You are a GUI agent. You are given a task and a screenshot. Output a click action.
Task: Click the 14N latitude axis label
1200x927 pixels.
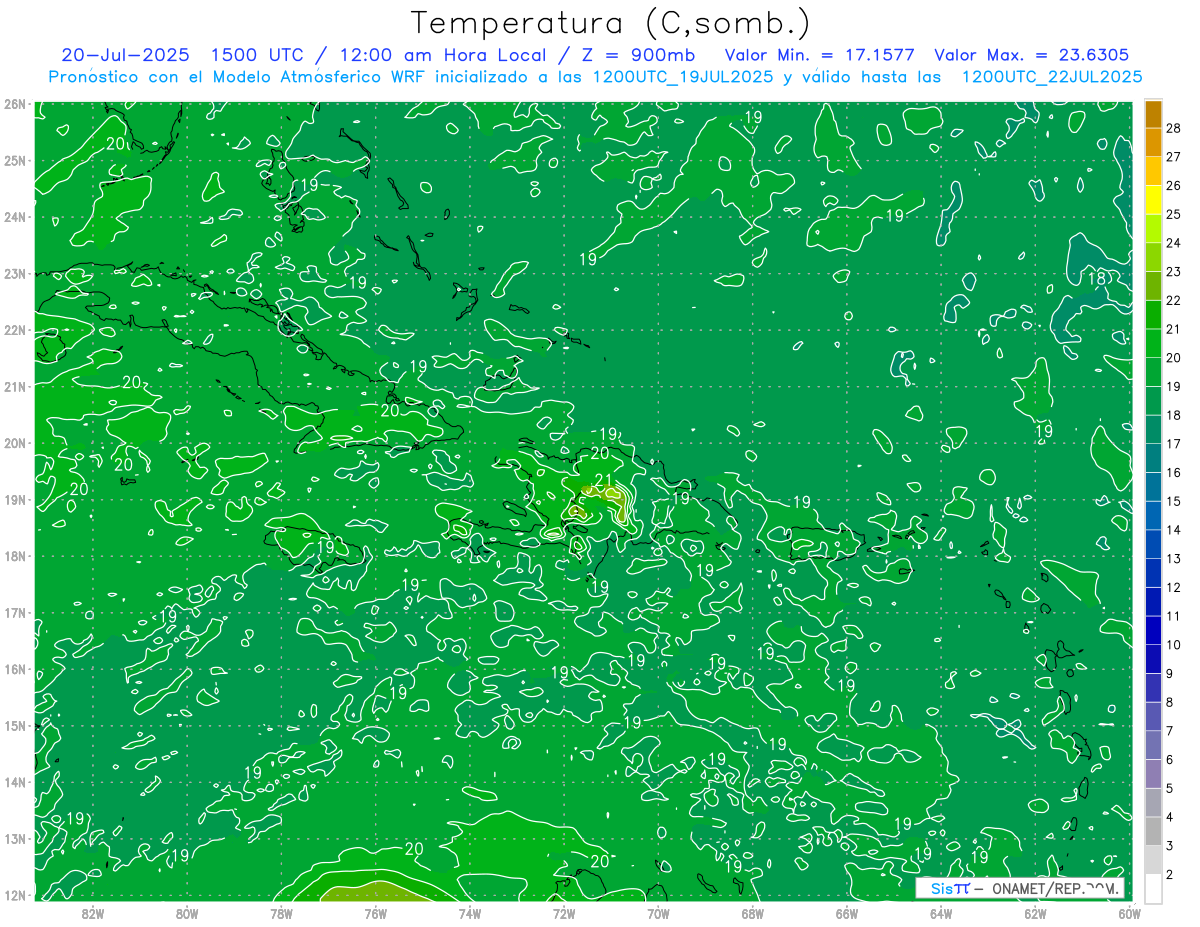15,782
